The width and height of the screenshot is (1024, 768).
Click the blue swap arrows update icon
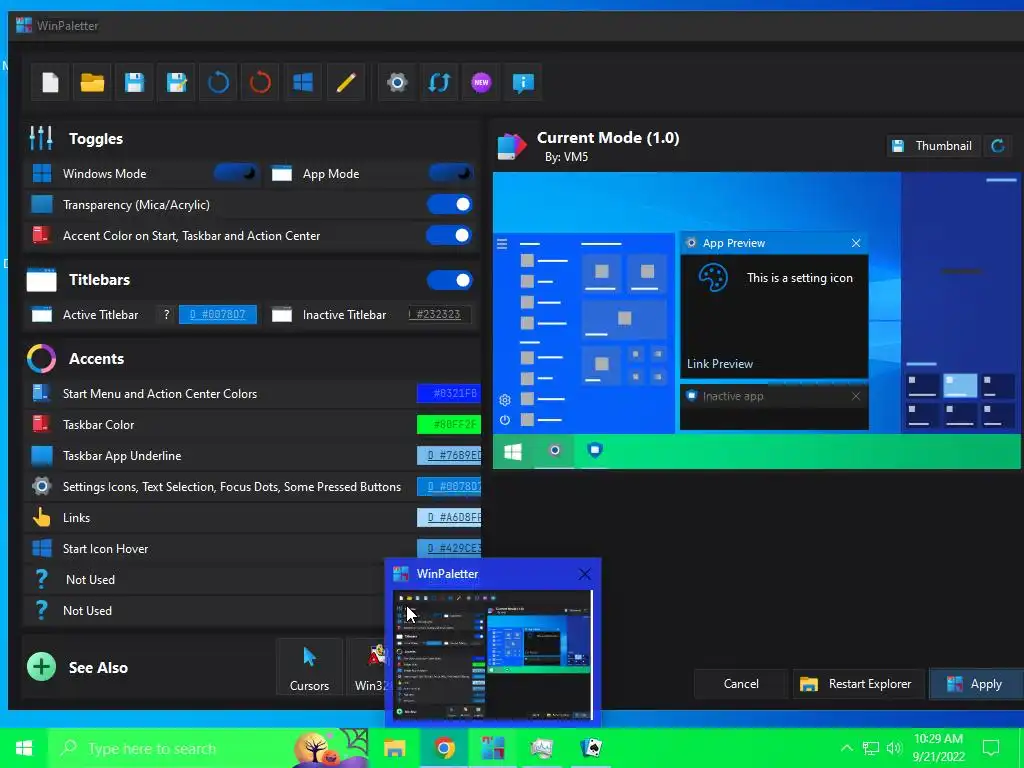coord(439,82)
